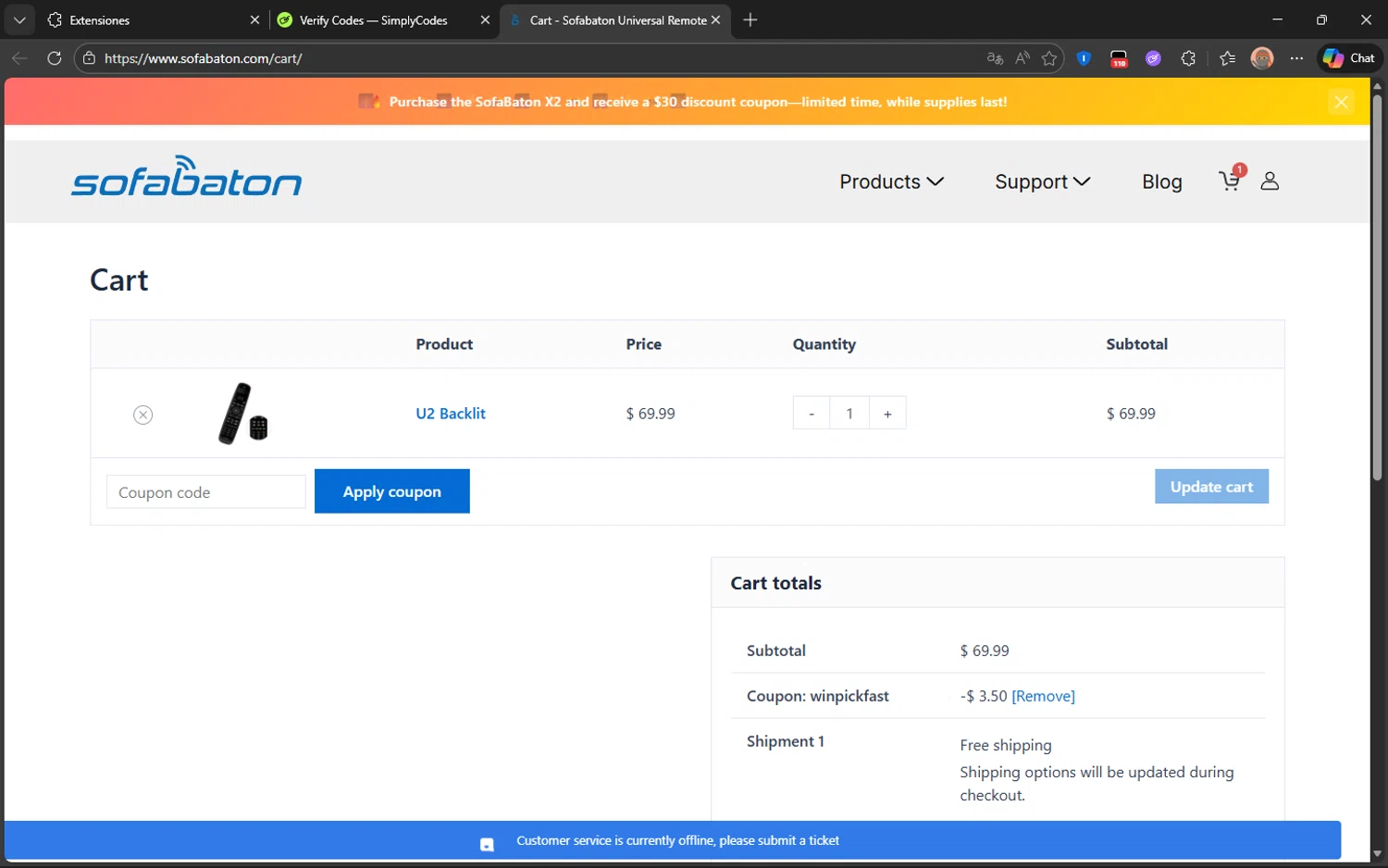The image size is (1388, 868).
Task: Remove U2 Backlit from cart
Action: tap(143, 415)
